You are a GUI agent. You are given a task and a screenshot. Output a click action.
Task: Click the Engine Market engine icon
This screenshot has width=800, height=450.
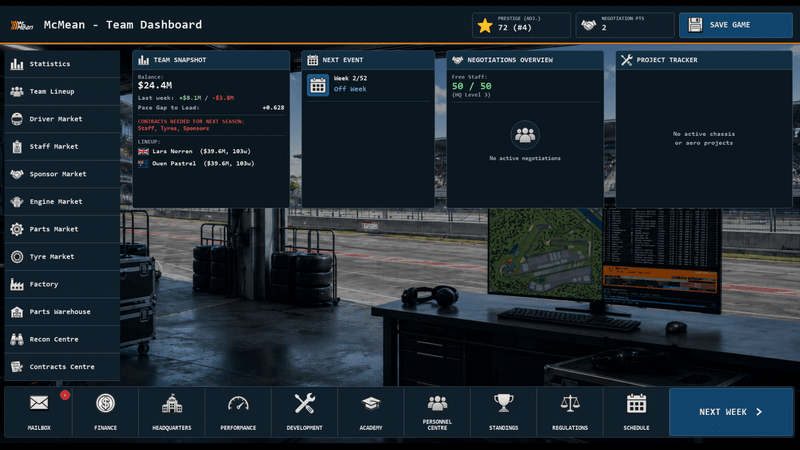tap(17, 202)
